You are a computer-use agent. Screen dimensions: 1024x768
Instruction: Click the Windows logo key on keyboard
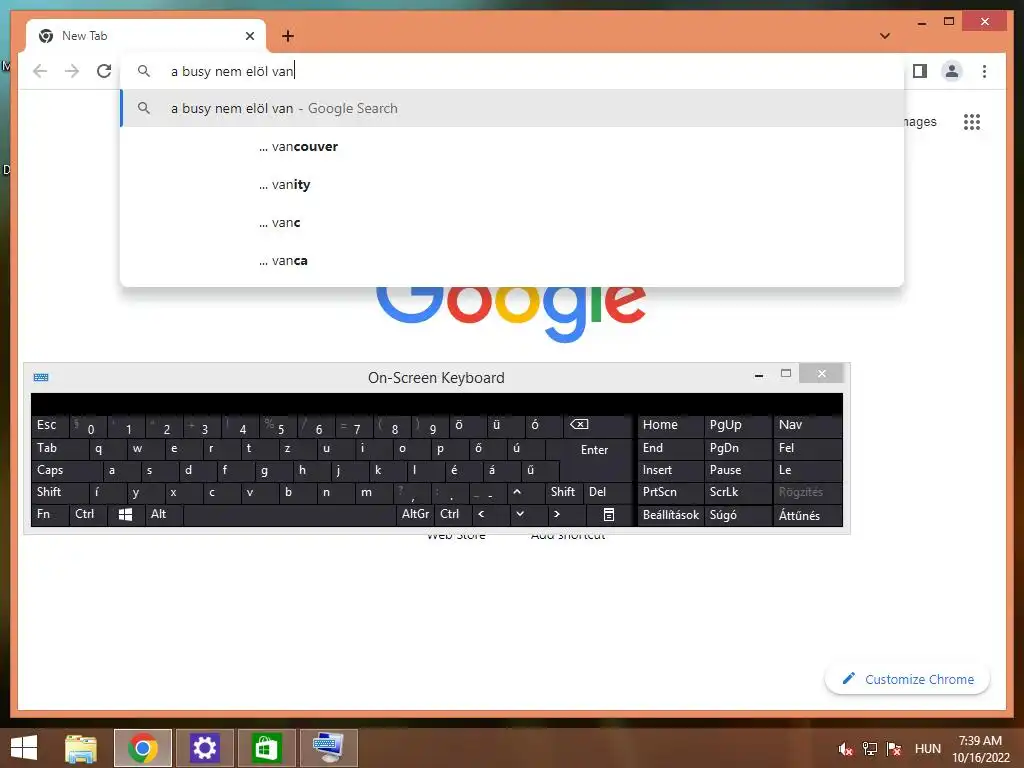[x=126, y=515]
